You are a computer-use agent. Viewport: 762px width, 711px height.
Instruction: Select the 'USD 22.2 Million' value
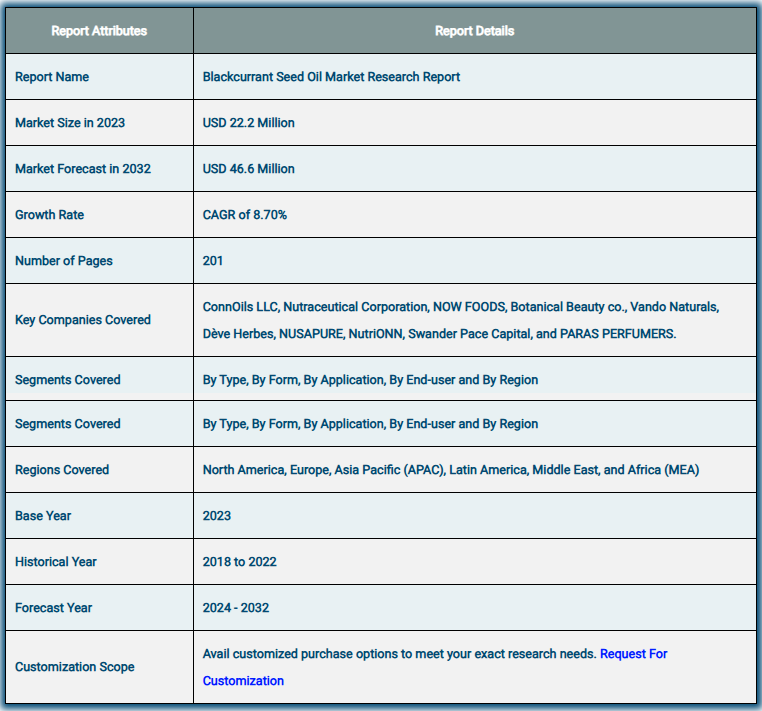(248, 122)
